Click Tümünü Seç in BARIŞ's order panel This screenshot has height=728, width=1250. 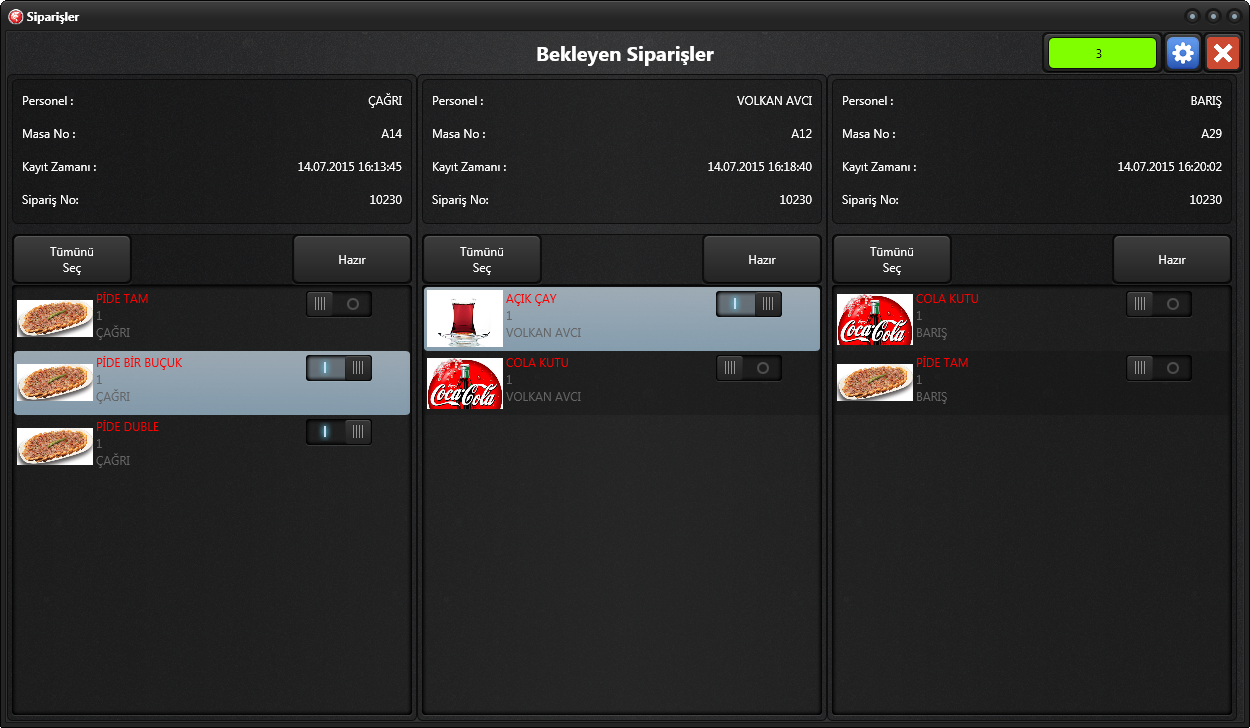(x=892, y=260)
